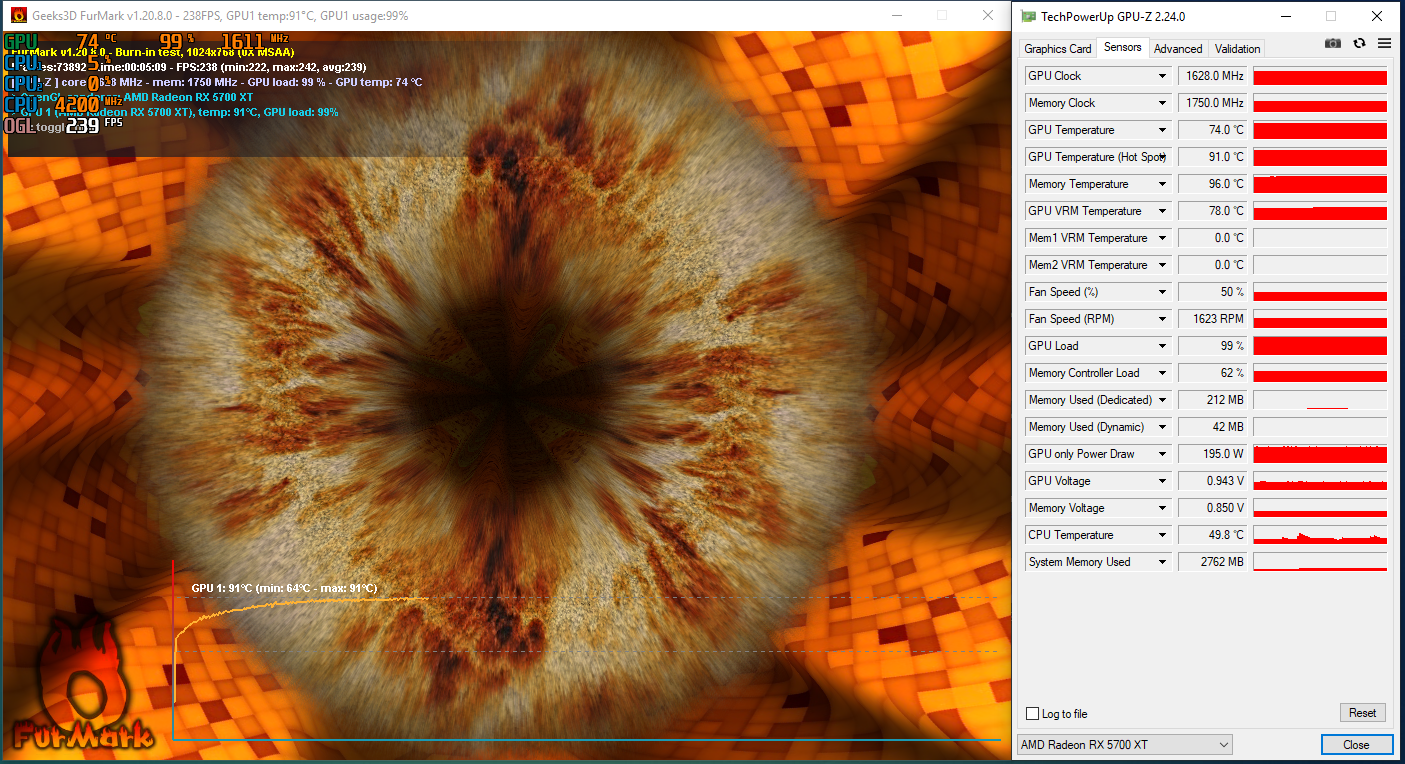Open the Mem1 VRM Temperature dropdown

coord(1162,238)
